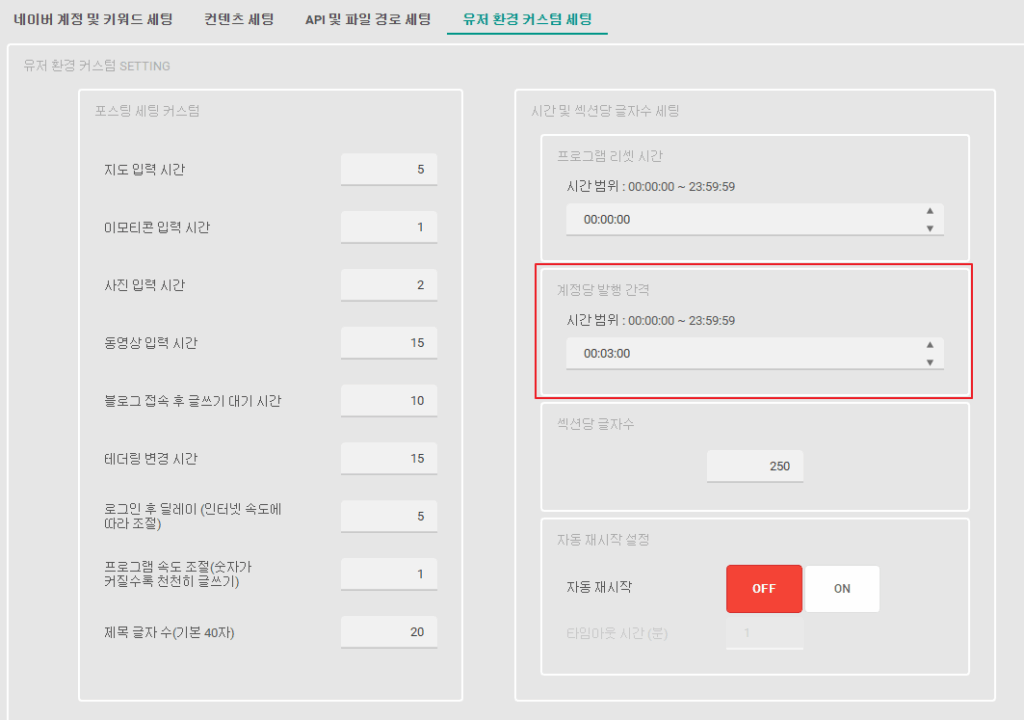The width and height of the screenshot is (1024, 720).
Task: Turn 자동 재시작 ON
Action: click(842, 589)
